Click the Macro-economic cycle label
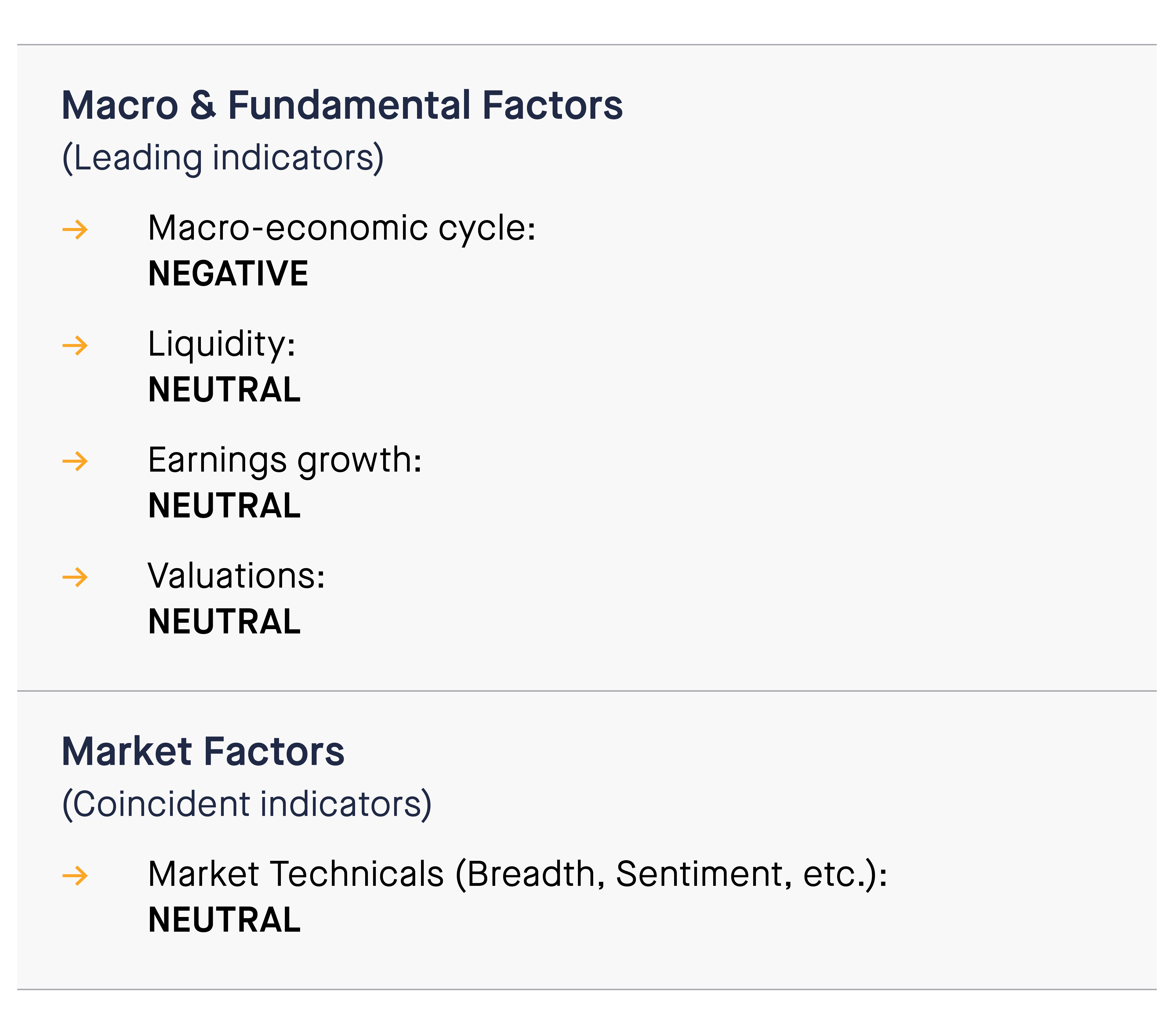The image size is (1176, 1029). pyautogui.click(x=342, y=229)
